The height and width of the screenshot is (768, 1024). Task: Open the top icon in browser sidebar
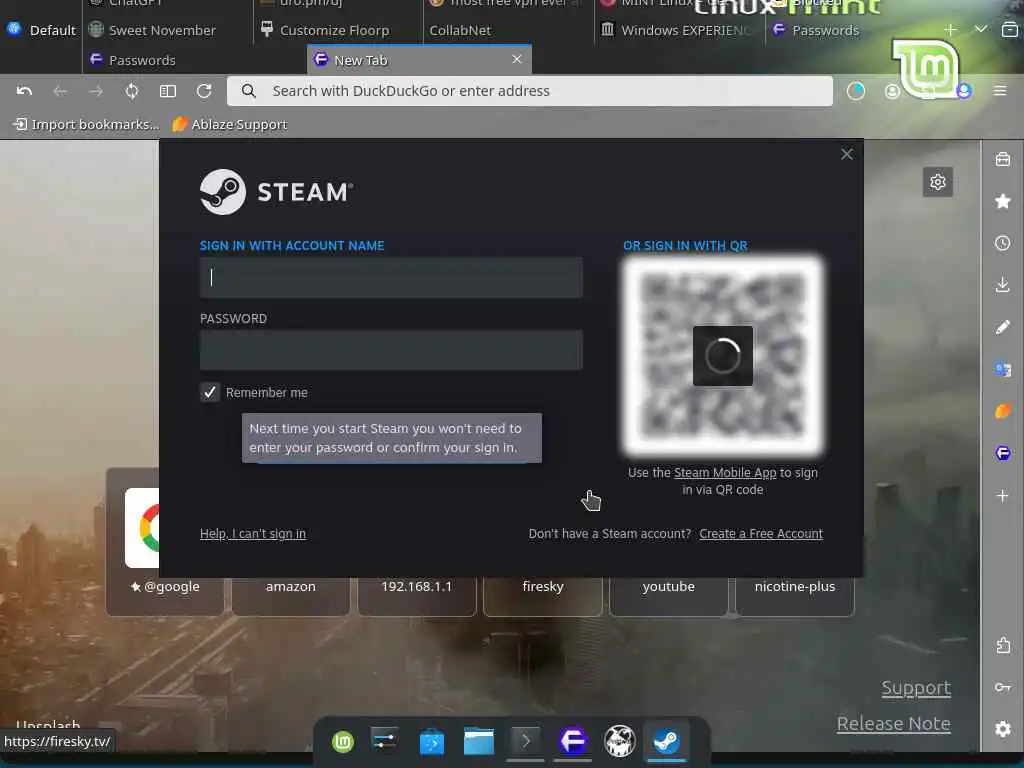1002,159
